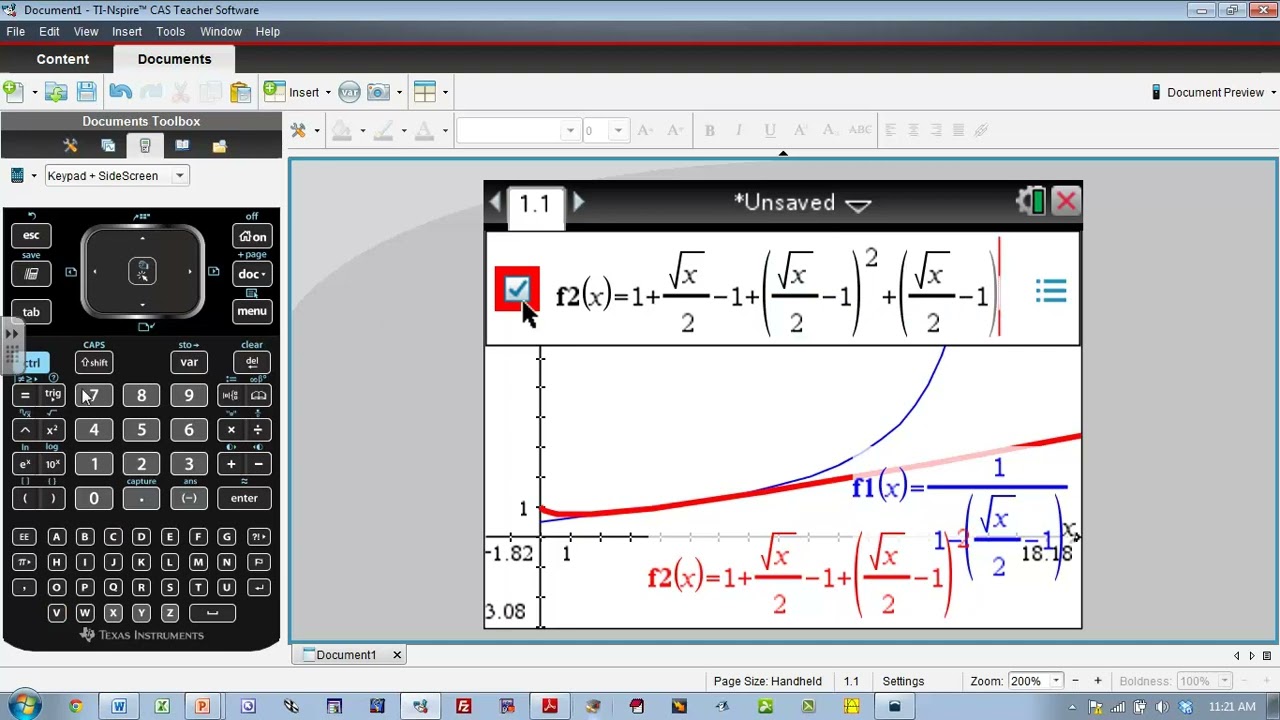1280x720 pixels.
Task: Click the del key on the keypad
Action: click(x=252, y=362)
